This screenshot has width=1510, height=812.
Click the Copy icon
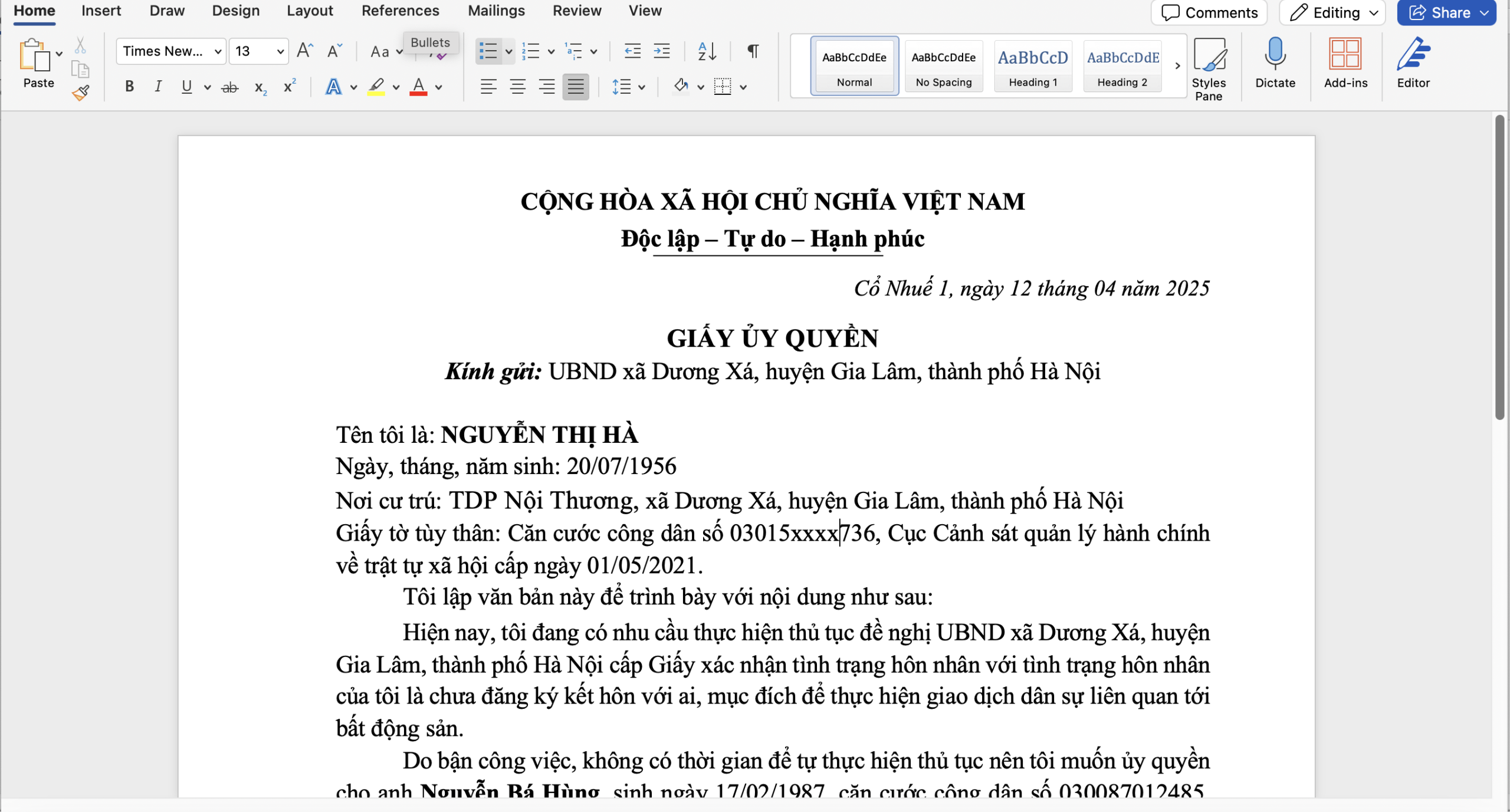[80, 70]
